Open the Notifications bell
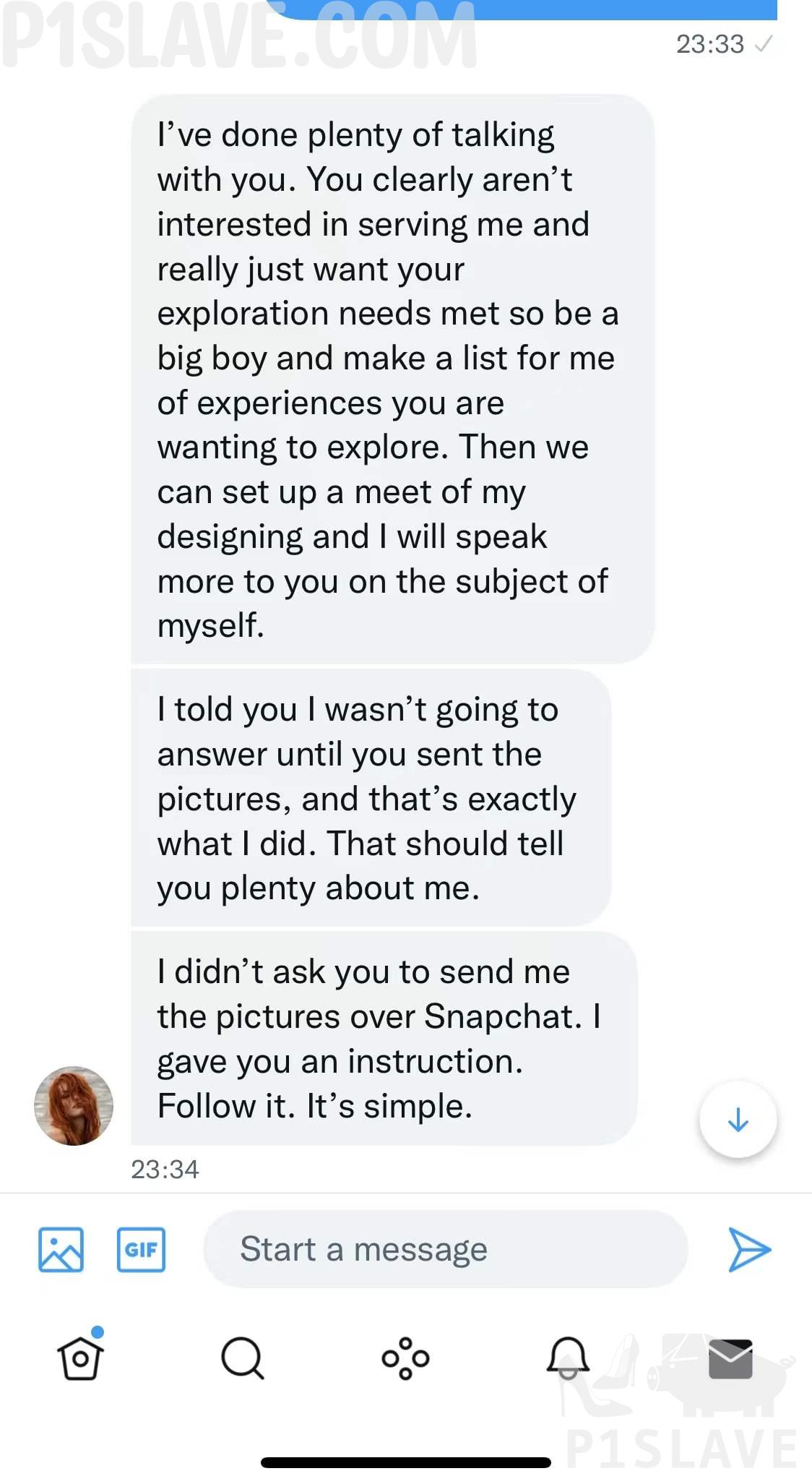Viewport: 812px width, 1484px height. pyautogui.click(x=568, y=1357)
